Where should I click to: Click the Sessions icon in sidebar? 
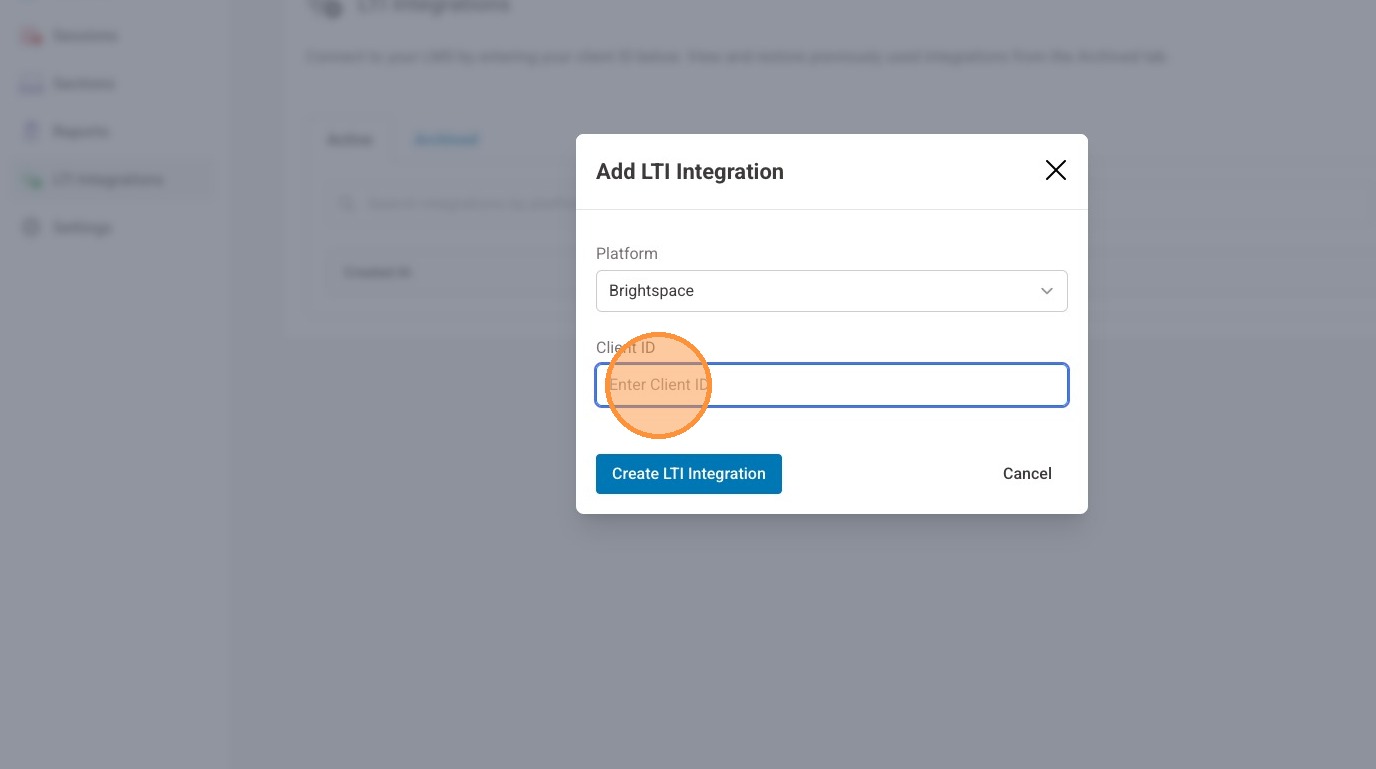tap(32, 37)
